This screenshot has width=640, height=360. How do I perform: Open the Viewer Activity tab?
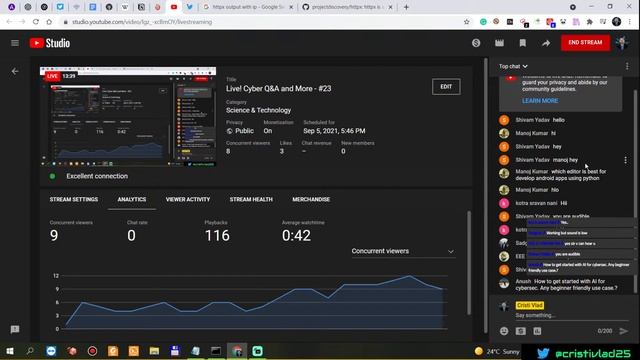coord(188,199)
